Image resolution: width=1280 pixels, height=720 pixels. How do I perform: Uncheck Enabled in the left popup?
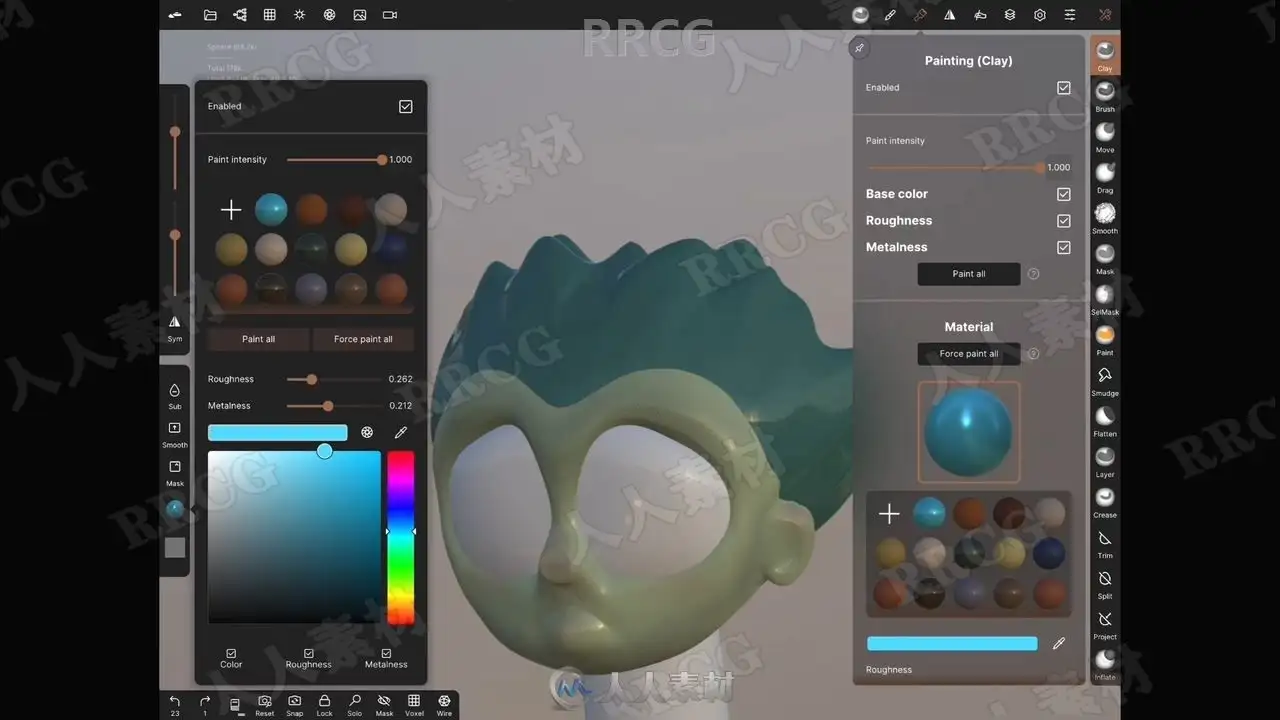[405, 106]
